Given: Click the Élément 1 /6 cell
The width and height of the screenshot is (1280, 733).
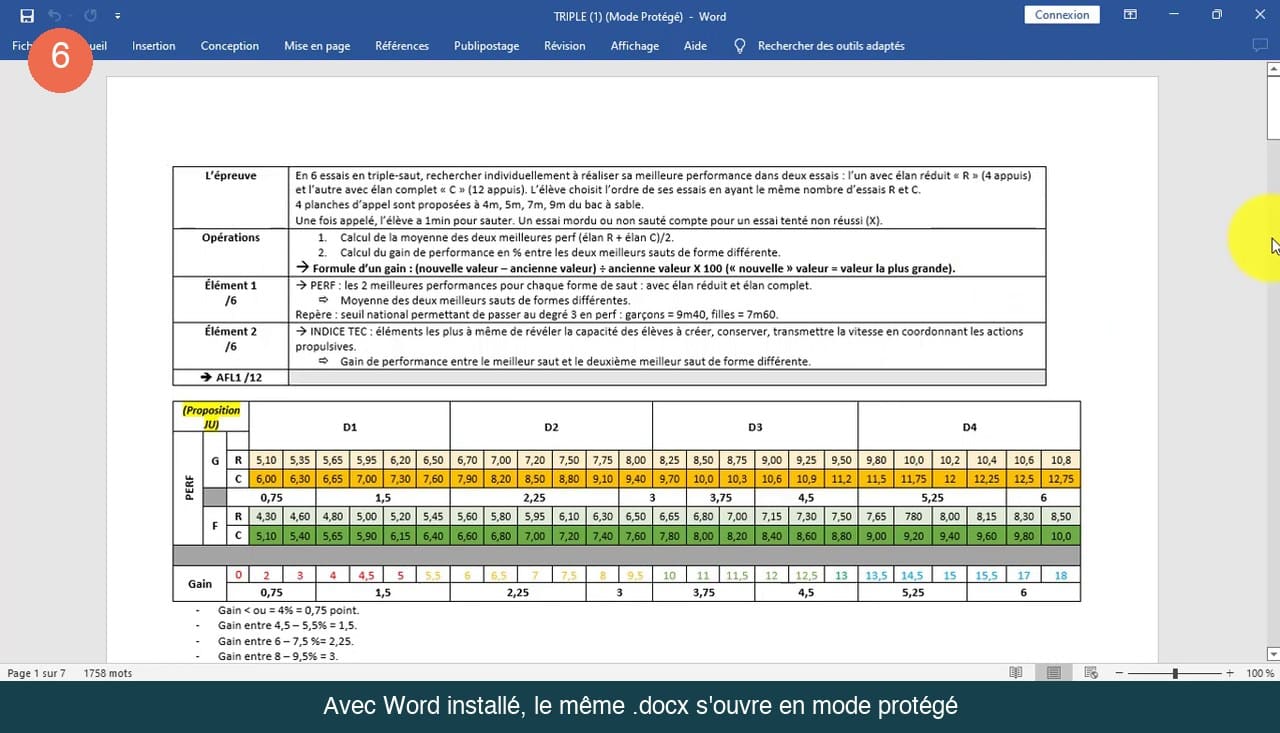Looking at the screenshot, I should click(231, 300).
